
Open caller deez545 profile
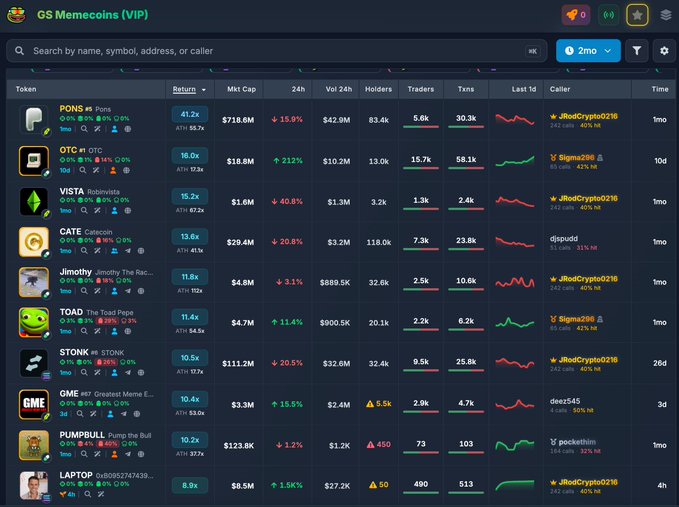(565, 401)
